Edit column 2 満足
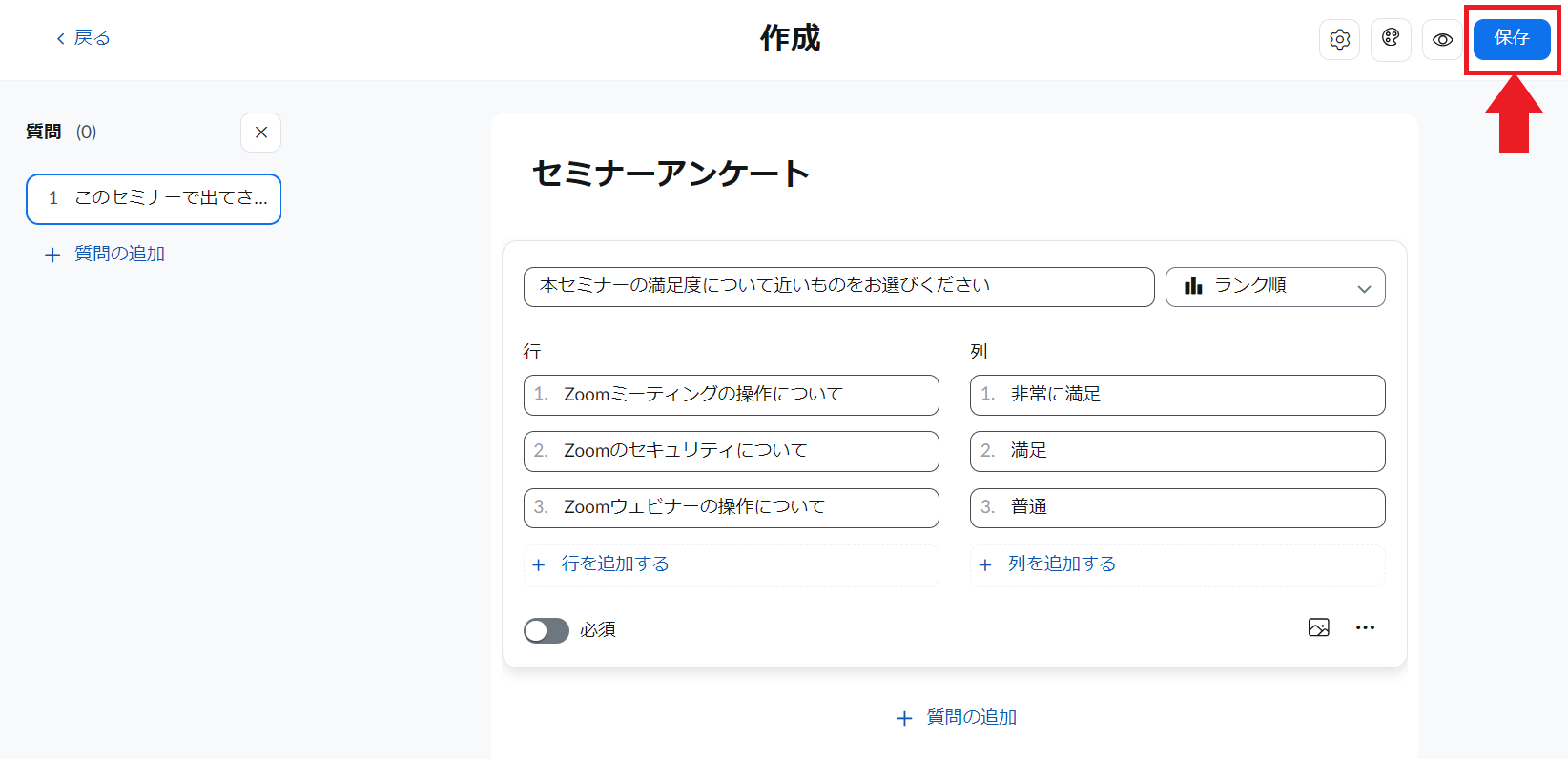The height and width of the screenshot is (759, 1568). [x=1177, y=451]
